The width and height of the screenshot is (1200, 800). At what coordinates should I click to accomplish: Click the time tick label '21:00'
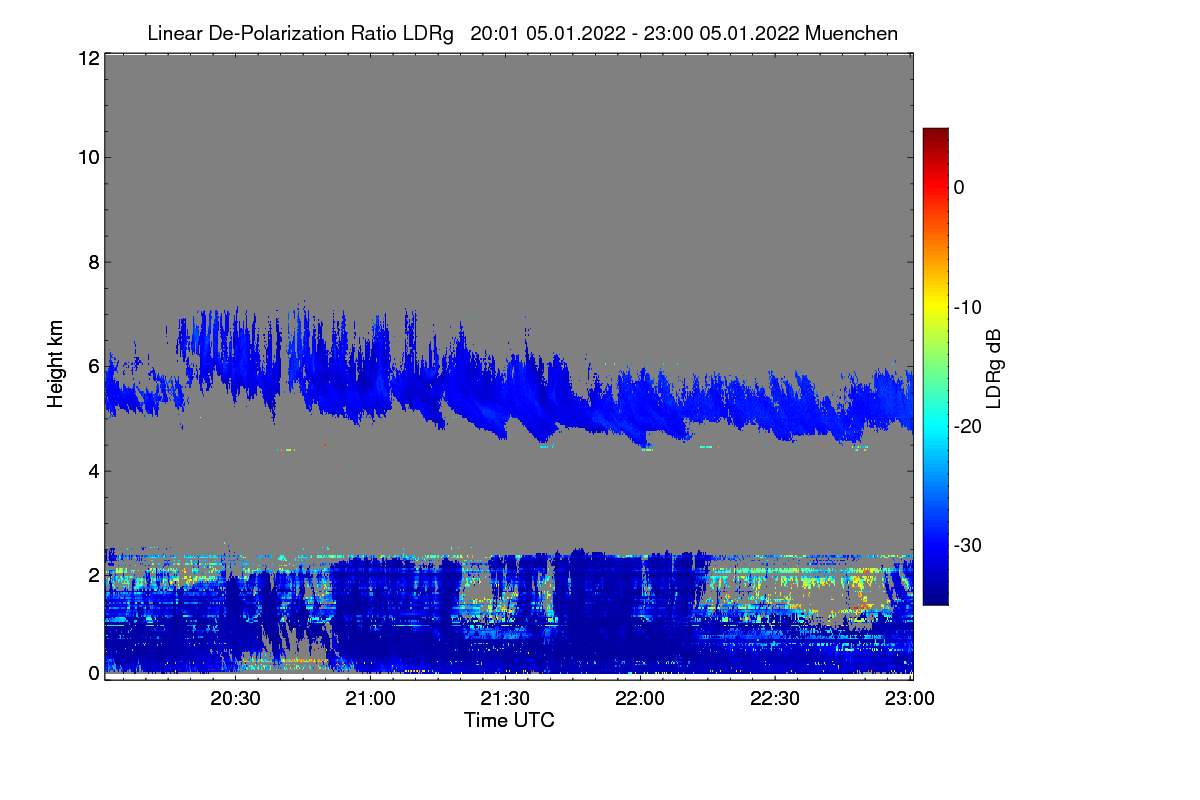tap(371, 699)
